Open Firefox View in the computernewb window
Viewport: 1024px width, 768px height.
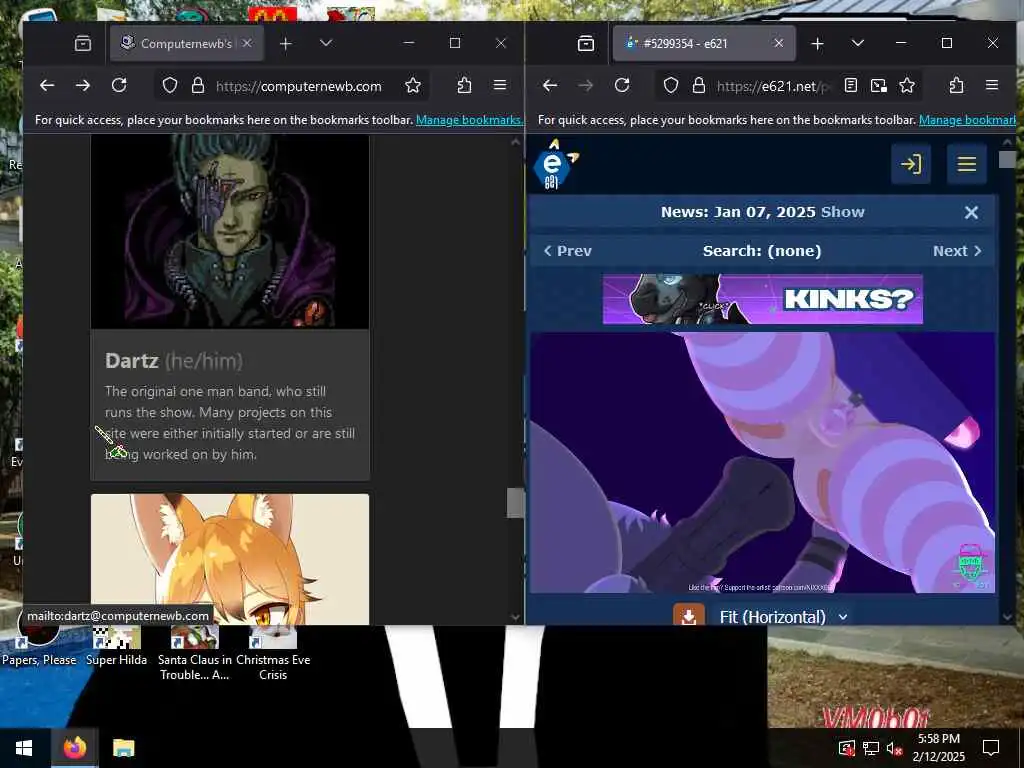click(83, 44)
